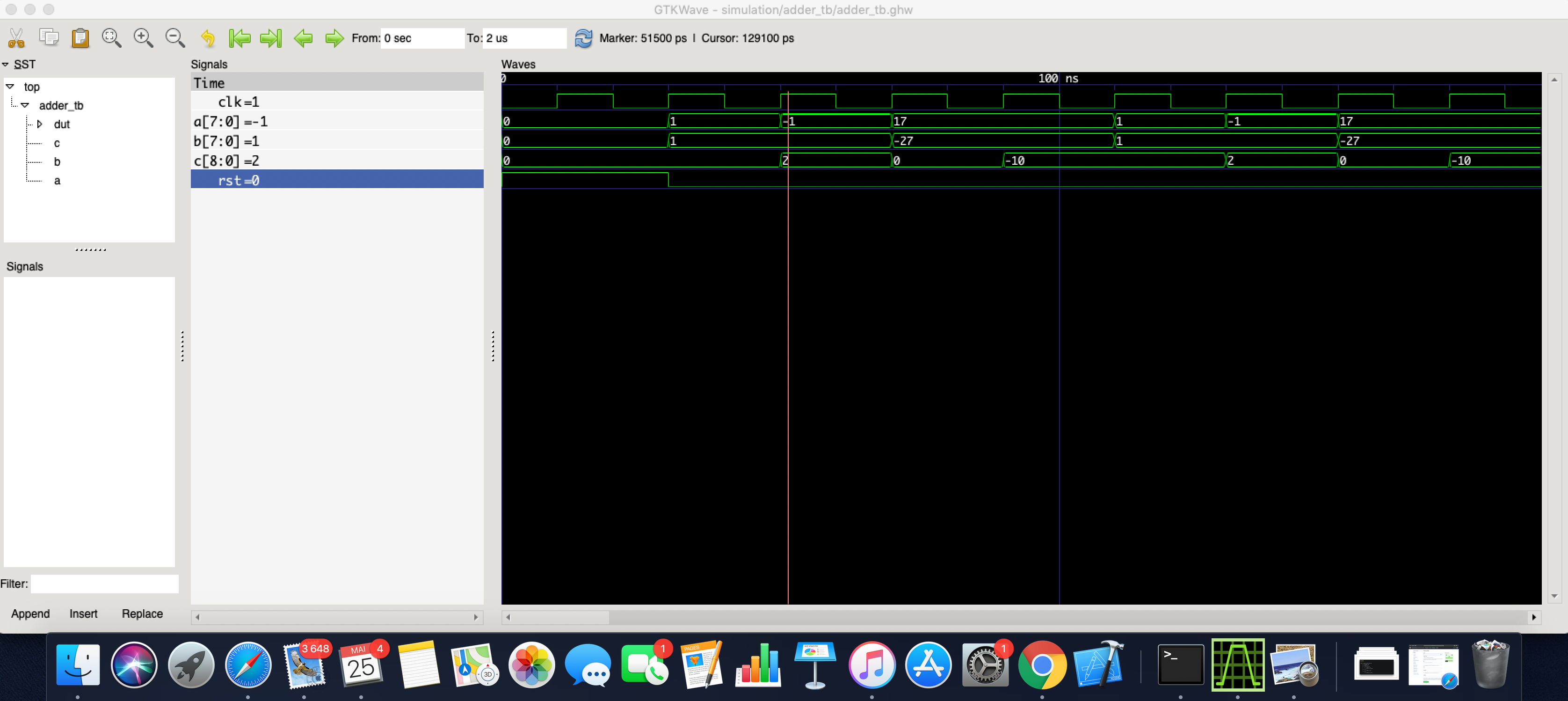Screen dimensions: 1568x701
Task: Open System Preferences from the Dock
Action: [985, 664]
